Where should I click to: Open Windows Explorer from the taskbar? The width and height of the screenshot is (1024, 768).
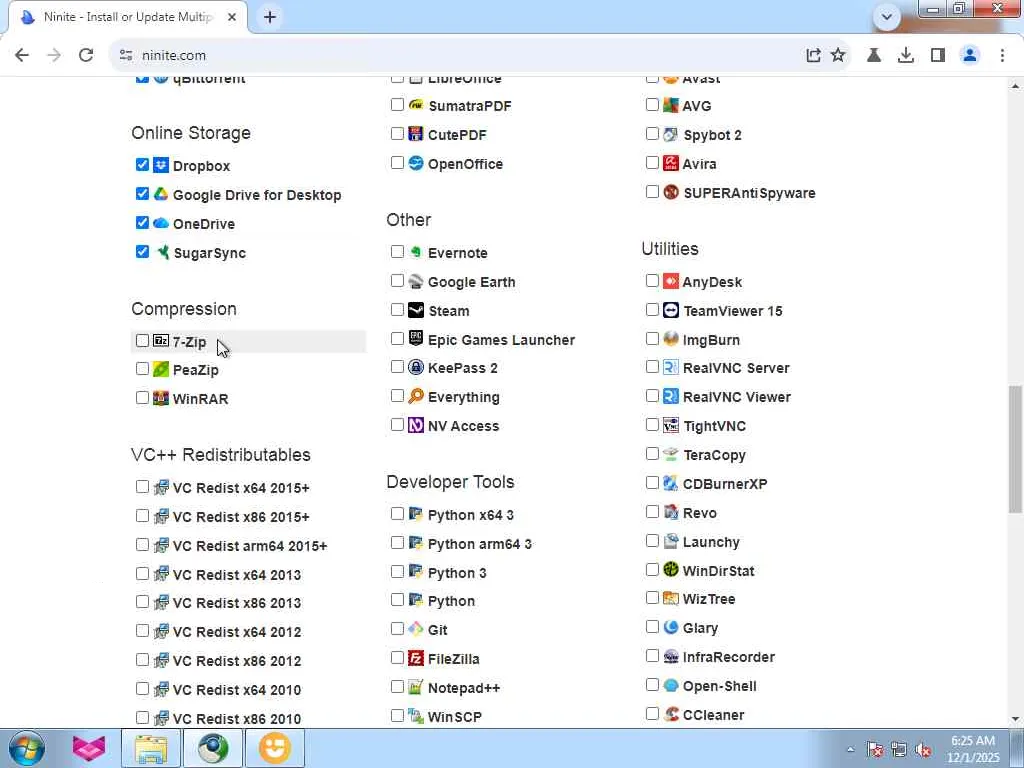(151, 748)
